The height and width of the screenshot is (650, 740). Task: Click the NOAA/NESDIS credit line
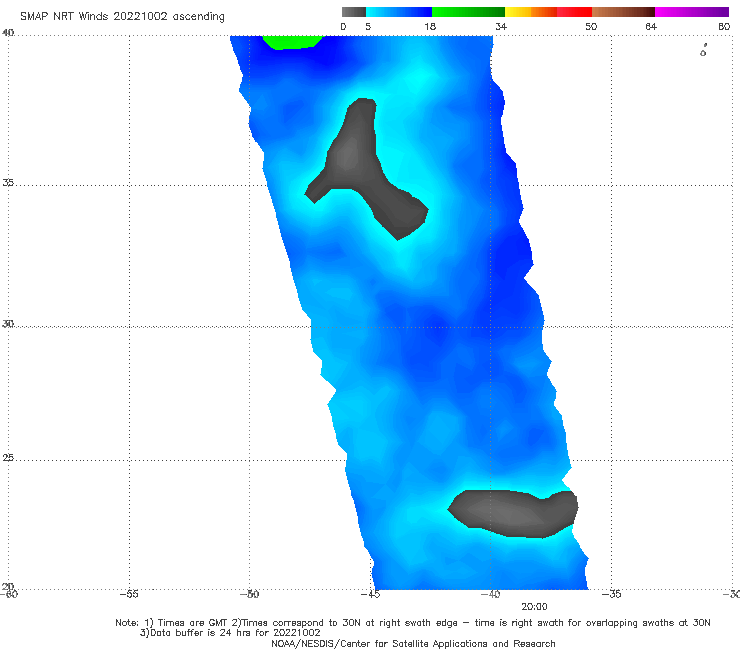coord(413,643)
